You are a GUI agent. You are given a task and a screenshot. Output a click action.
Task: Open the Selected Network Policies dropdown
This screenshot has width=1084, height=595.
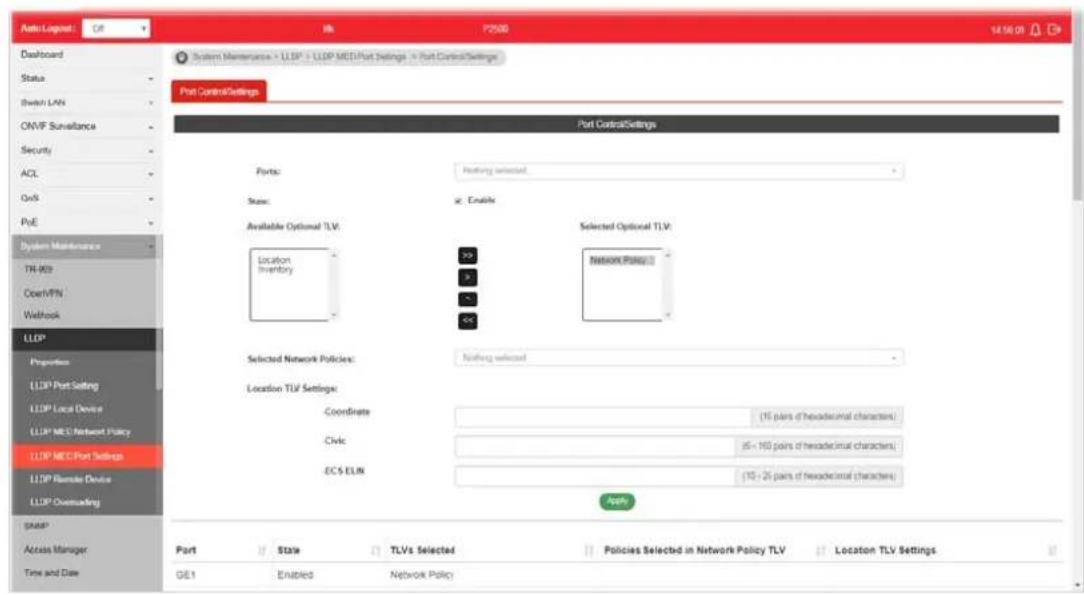click(x=679, y=358)
